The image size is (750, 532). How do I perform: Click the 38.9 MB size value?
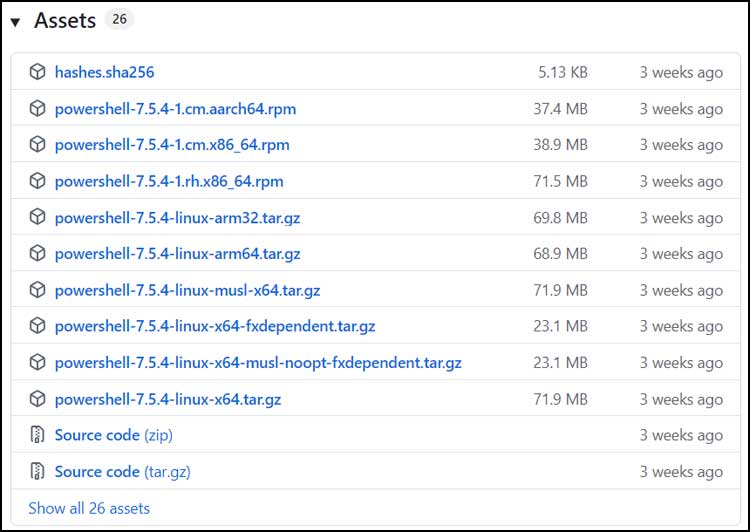(561, 144)
